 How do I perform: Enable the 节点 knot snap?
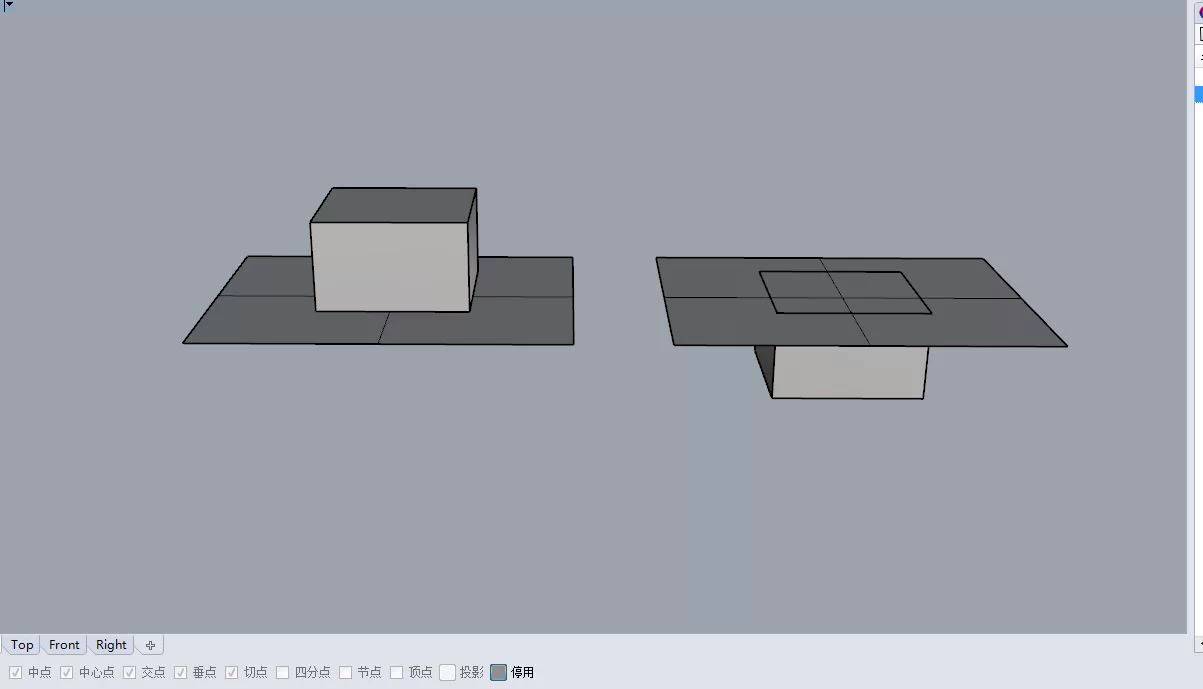click(x=345, y=671)
